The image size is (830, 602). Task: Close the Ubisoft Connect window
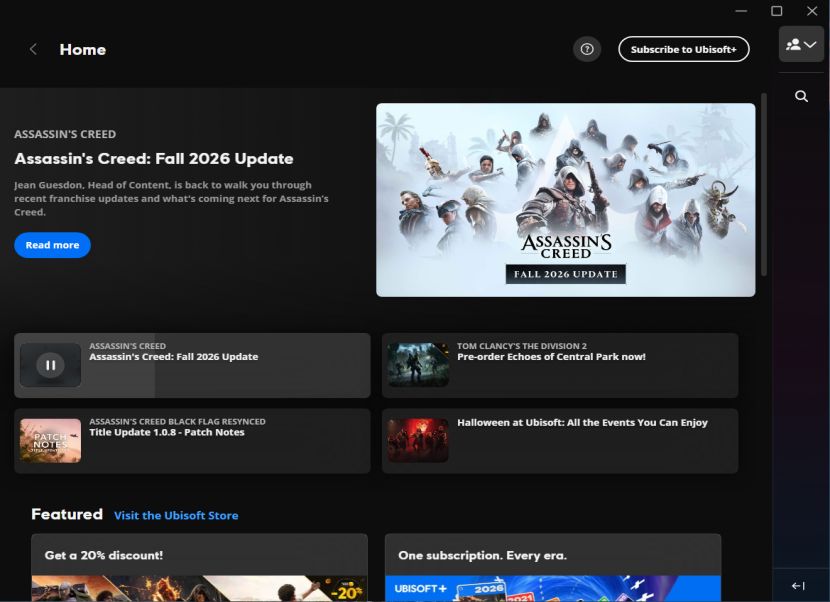812,11
